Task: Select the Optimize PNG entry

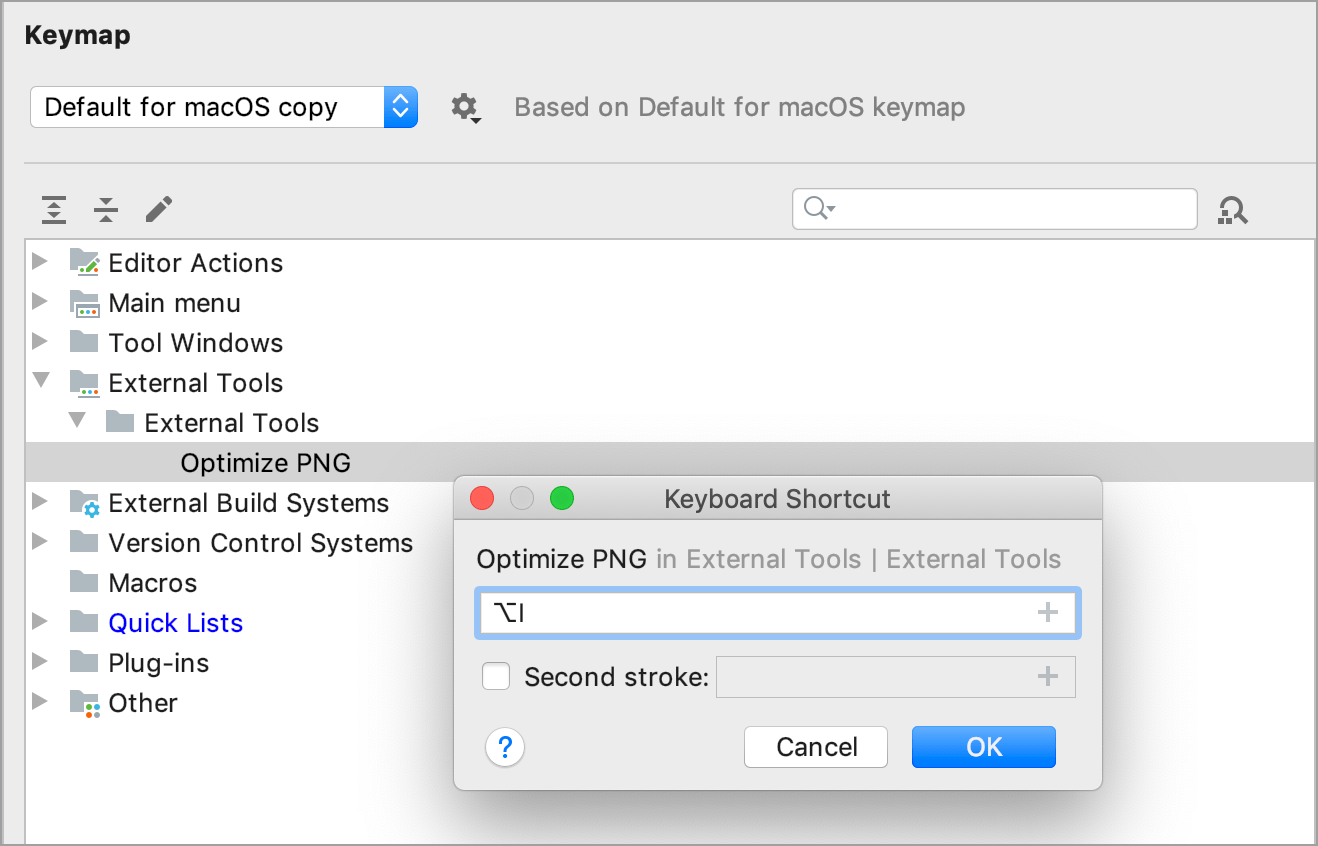Action: [265, 462]
